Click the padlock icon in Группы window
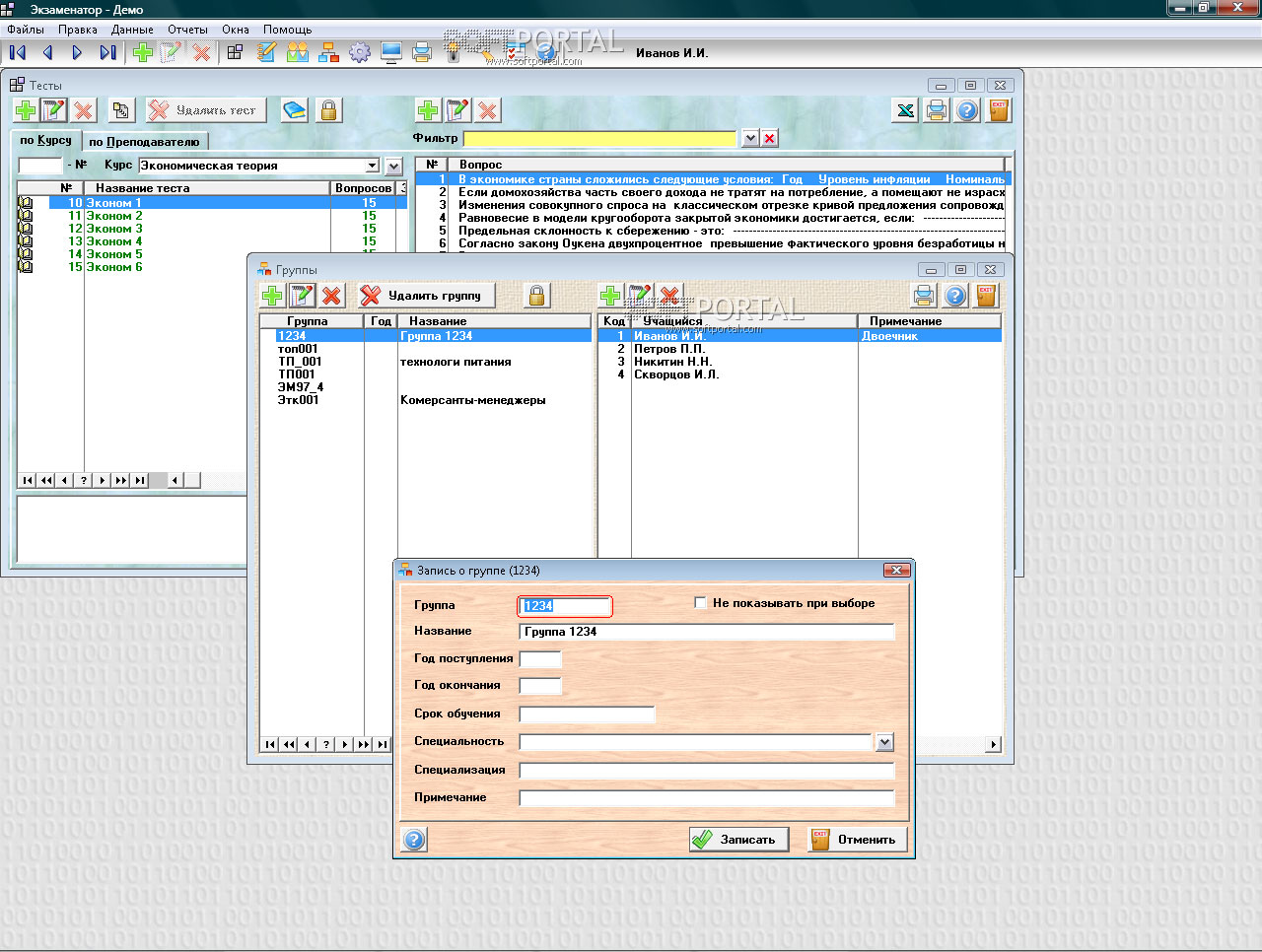This screenshot has height=952, width=1262. tap(537, 295)
